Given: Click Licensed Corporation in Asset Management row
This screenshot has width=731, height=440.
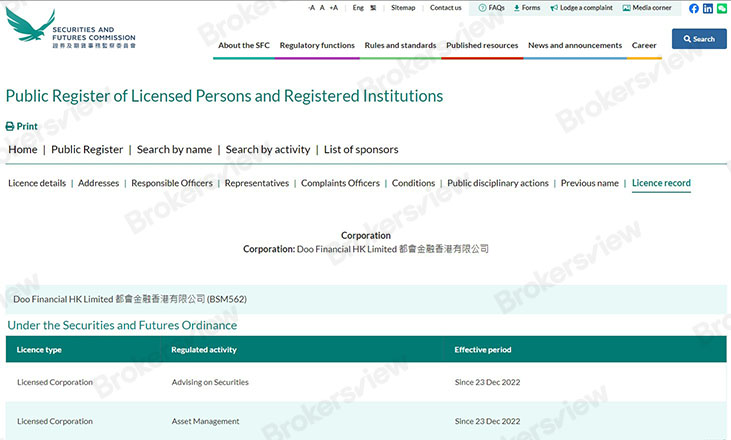Looking at the screenshot, I should pyautogui.click(x=55, y=421).
